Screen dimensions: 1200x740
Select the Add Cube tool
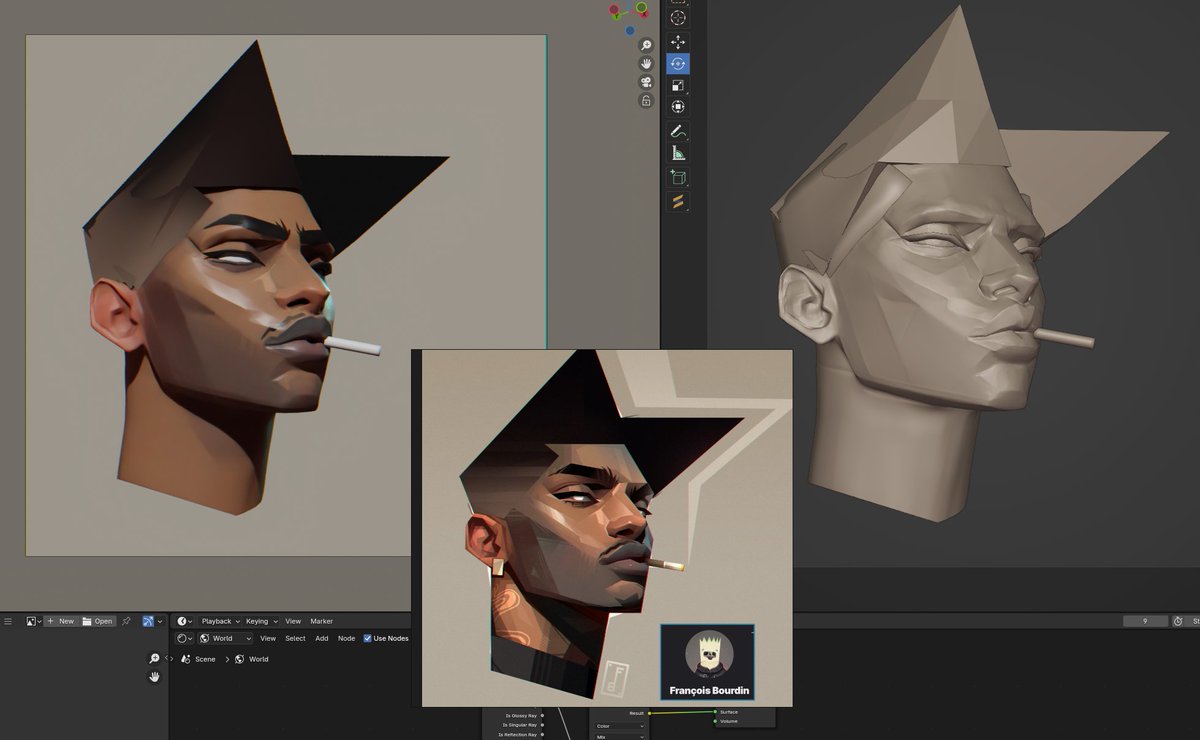click(x=678, y=177)
